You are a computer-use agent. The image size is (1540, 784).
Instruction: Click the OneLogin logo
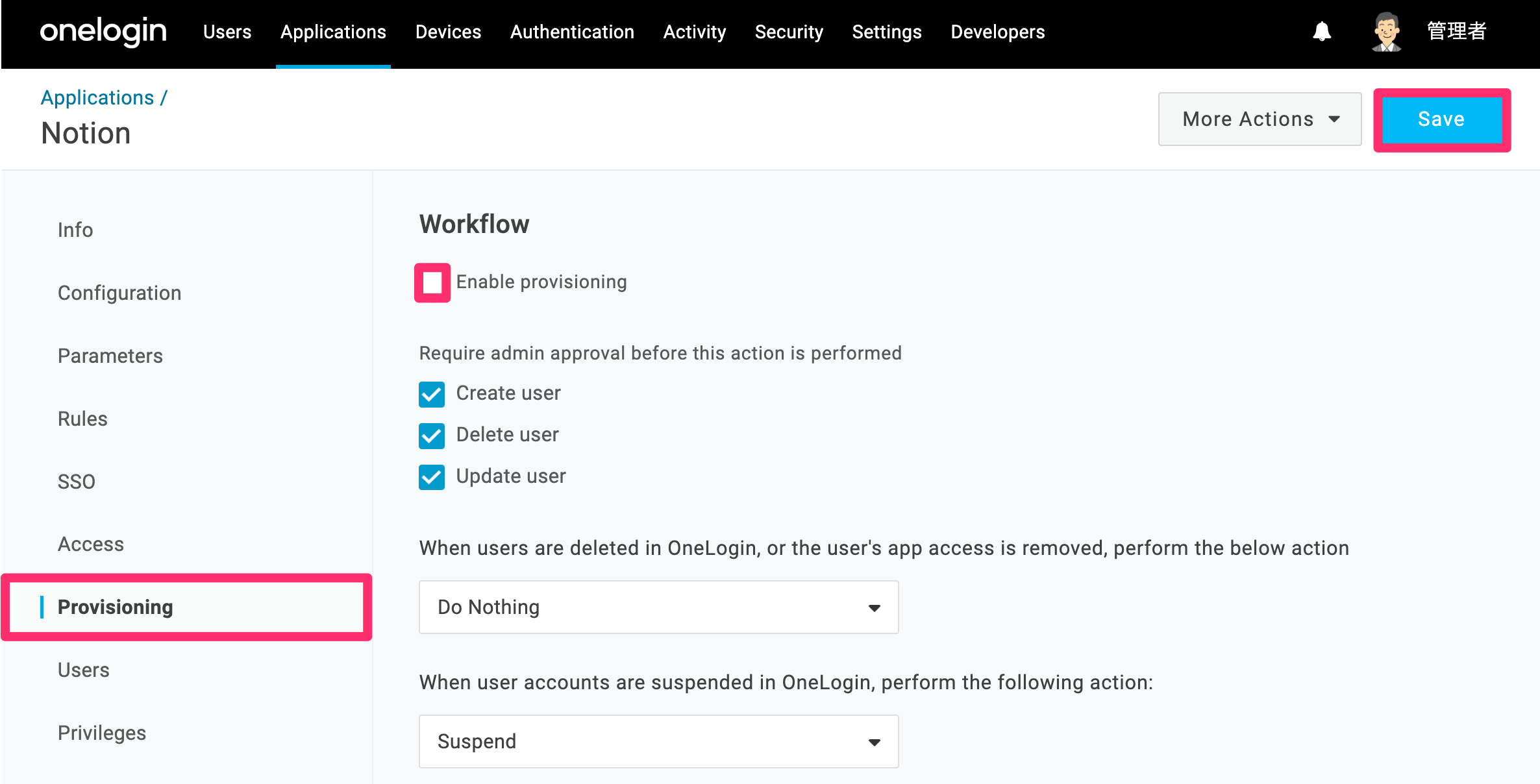(103, 32)
